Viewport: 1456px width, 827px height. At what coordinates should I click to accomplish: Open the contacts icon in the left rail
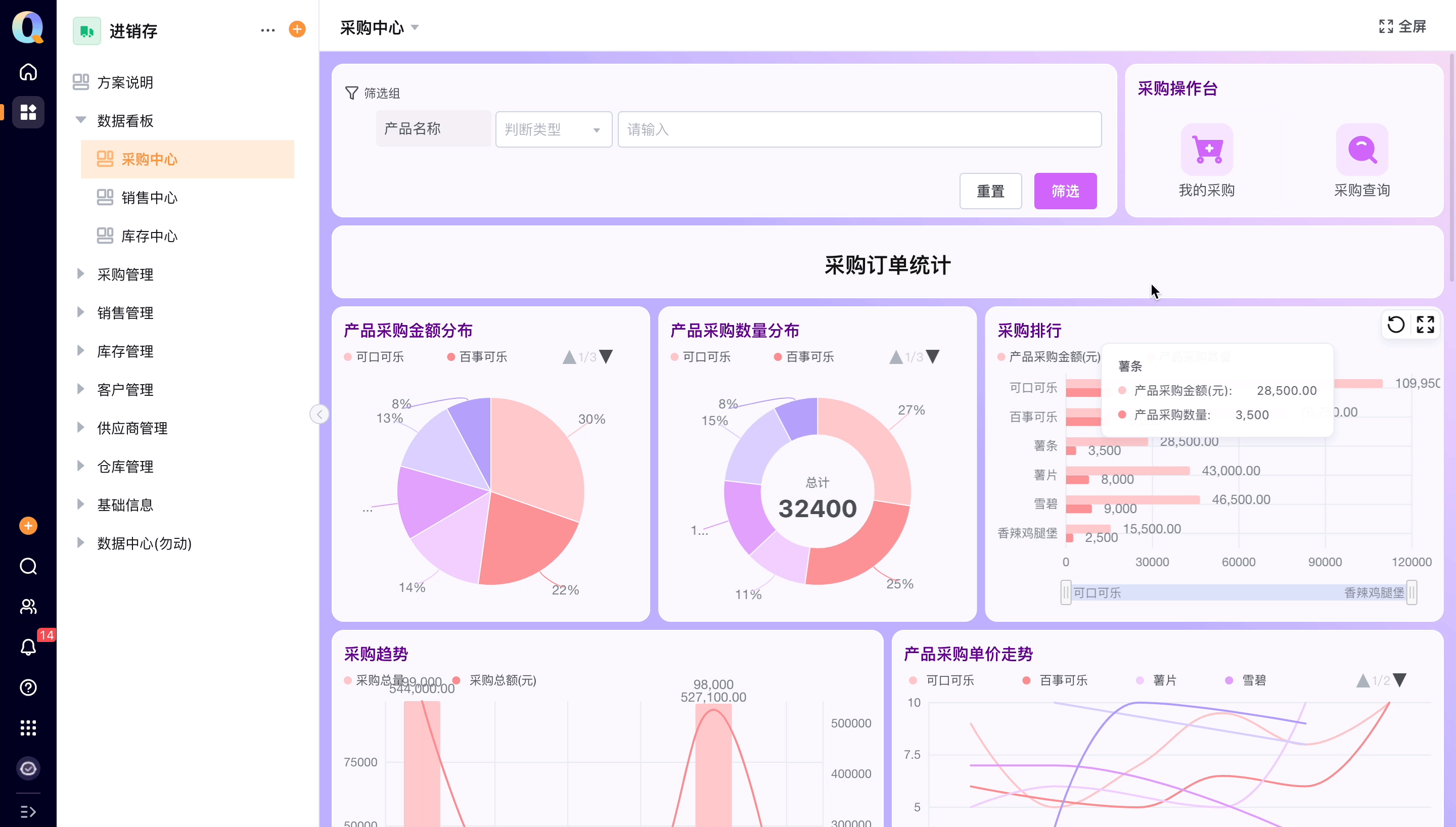(28, 607)
